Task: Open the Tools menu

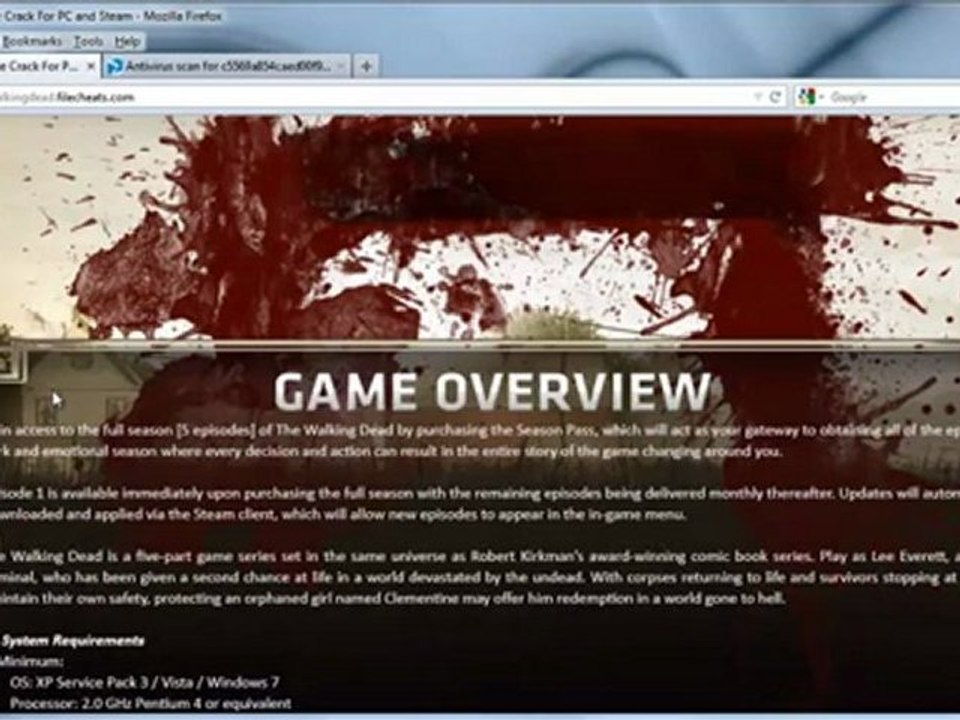Action: click(x=88, y=42)
